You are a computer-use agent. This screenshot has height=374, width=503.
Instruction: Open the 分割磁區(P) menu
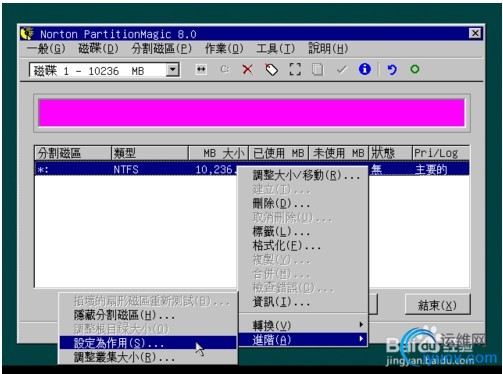[x=162, y=49]
